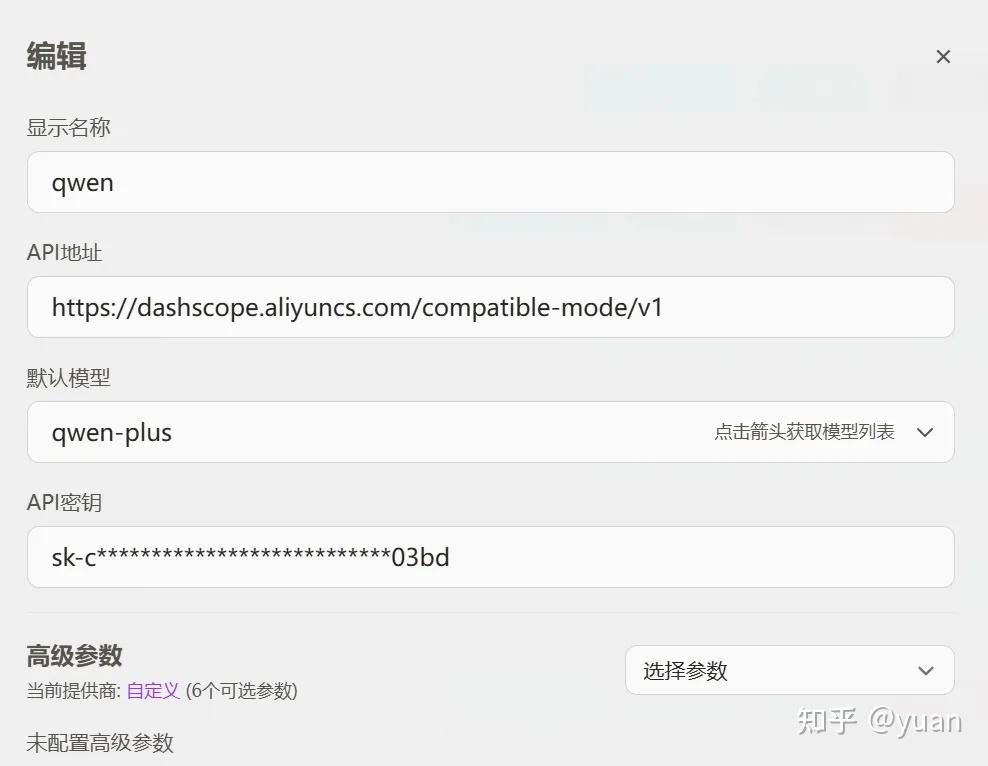The width and height of the screenshot is (988, 766).
Task: Click the 显示名称 label
Action: click(69, 128)
